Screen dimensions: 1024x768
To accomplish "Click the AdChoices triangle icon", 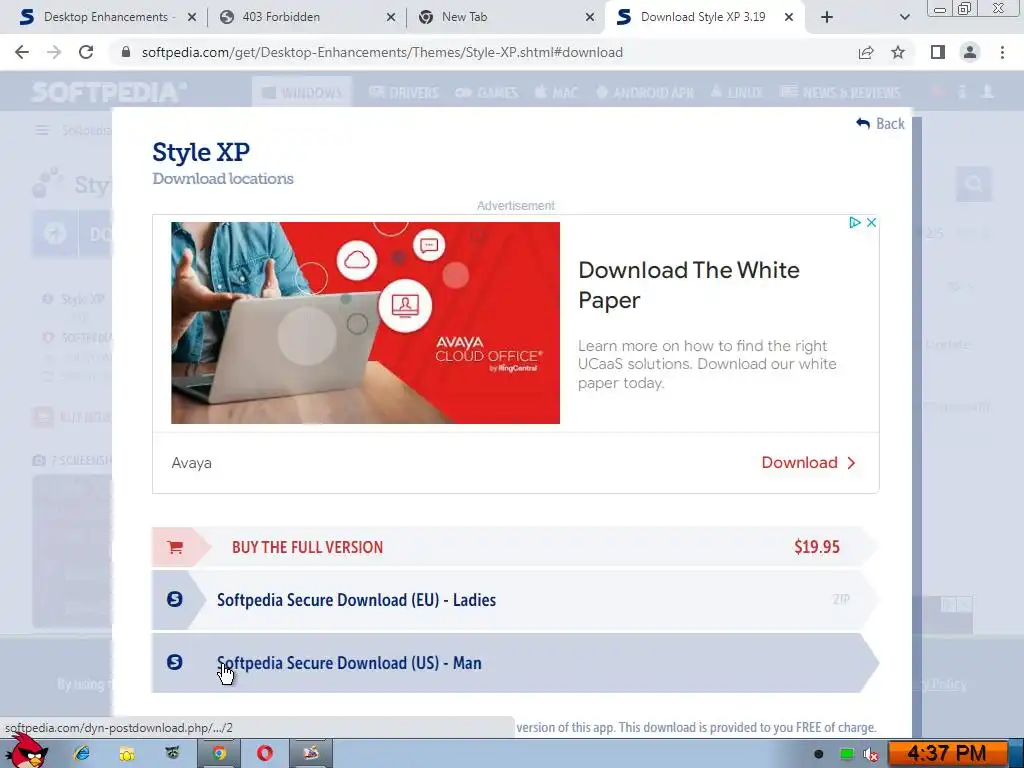I will (x=854, y=223).
